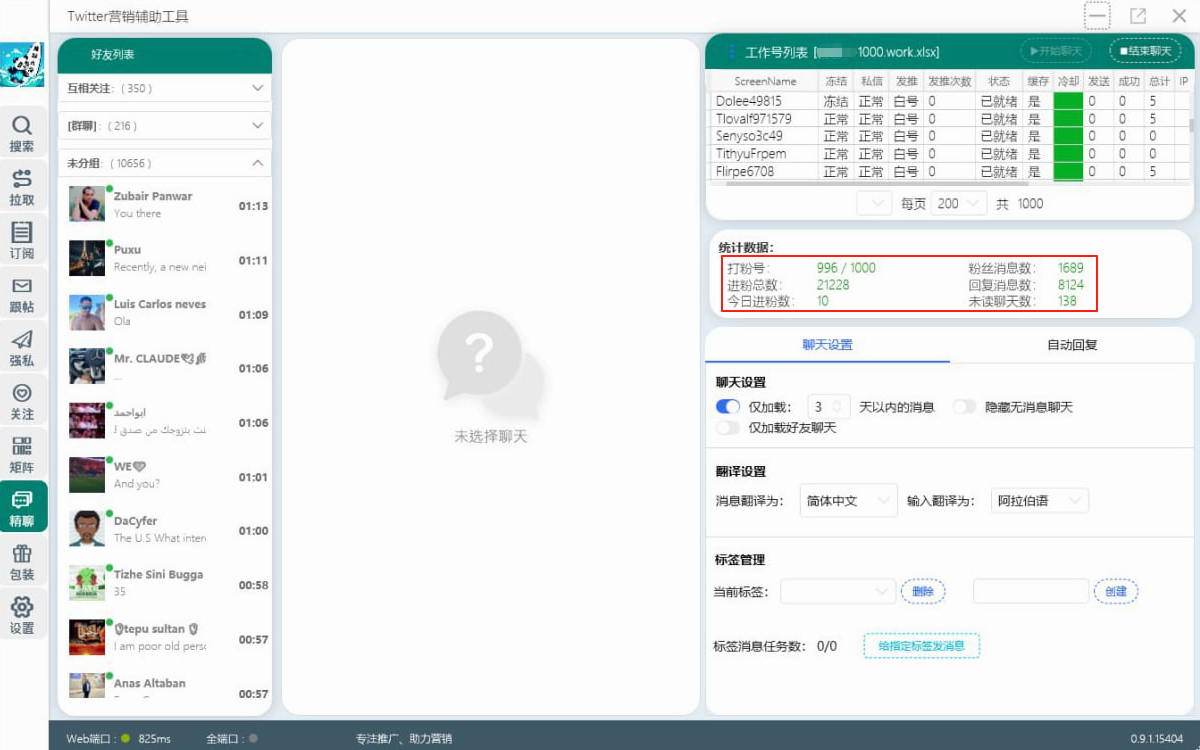Open the chat with ابواحمد
This screenshot has height=750, width=1200.
[165, 421]
